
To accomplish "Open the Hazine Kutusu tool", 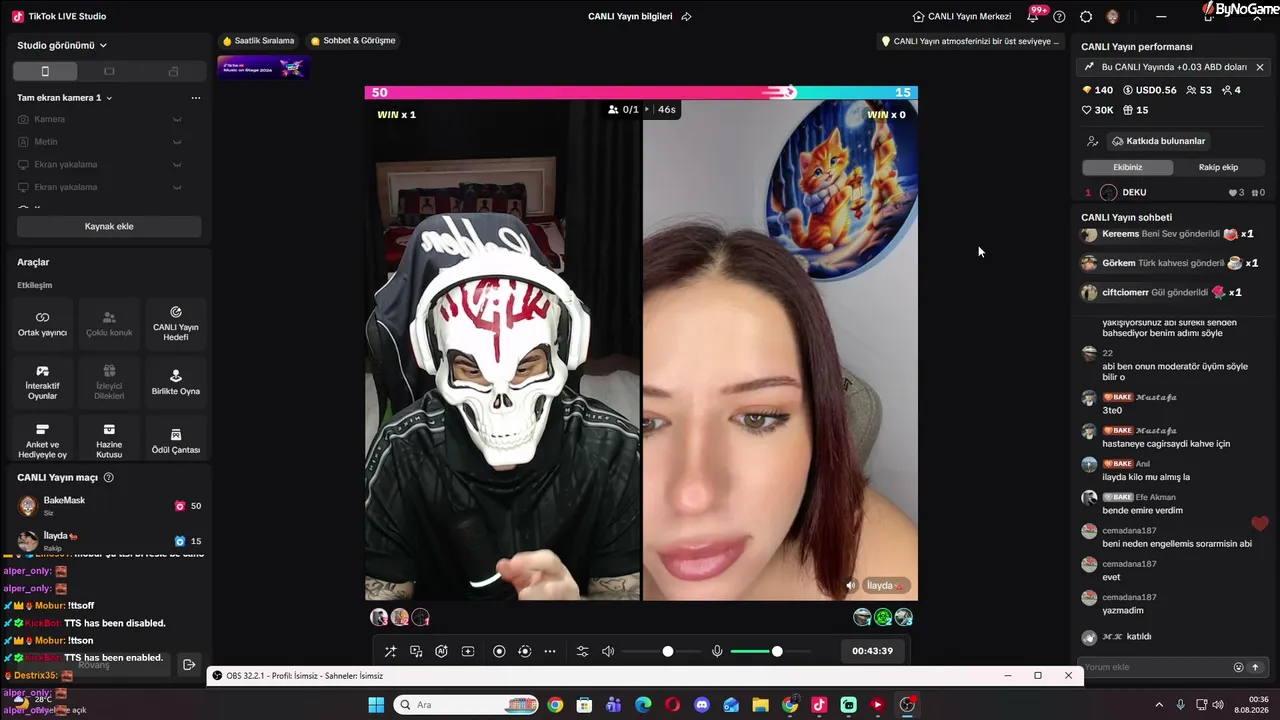I will pyautogui.click(x=109, y=440).
